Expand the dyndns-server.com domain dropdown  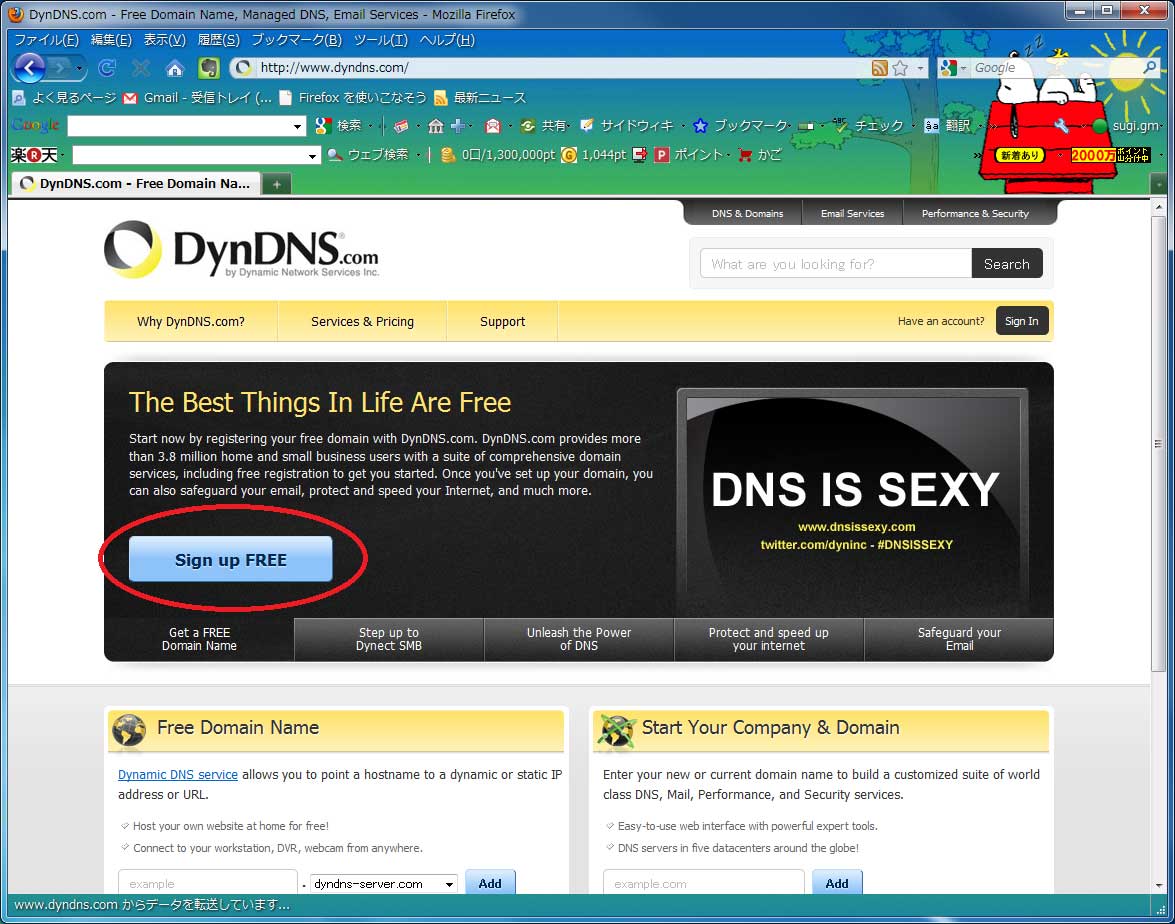click(x=449, y=884)
